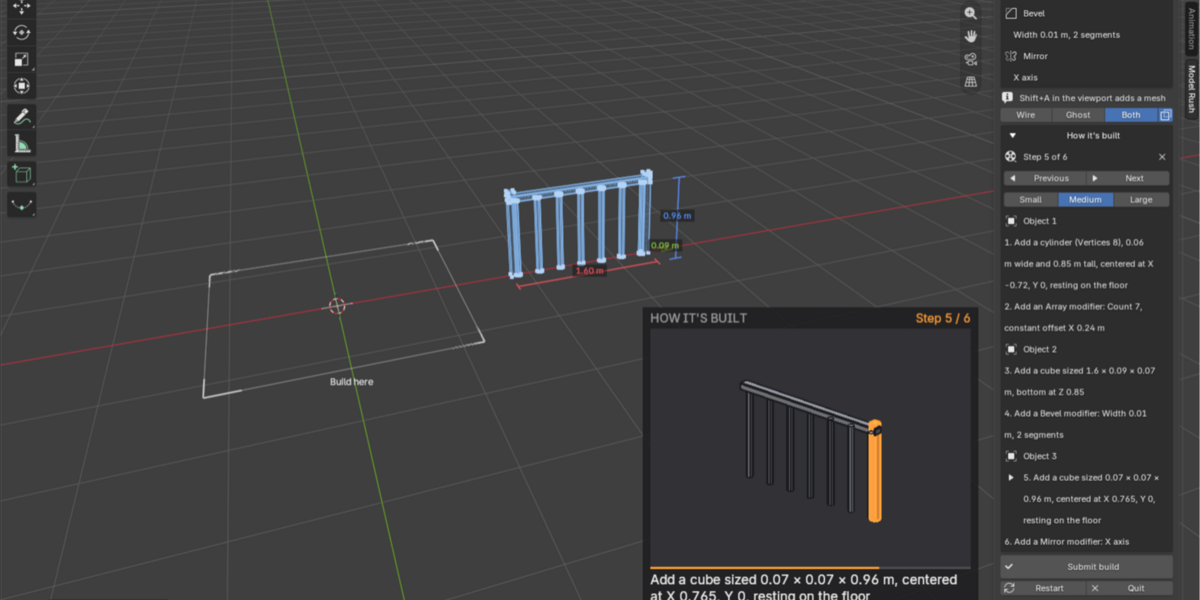Click the "Build here" label

coord(351,382)
